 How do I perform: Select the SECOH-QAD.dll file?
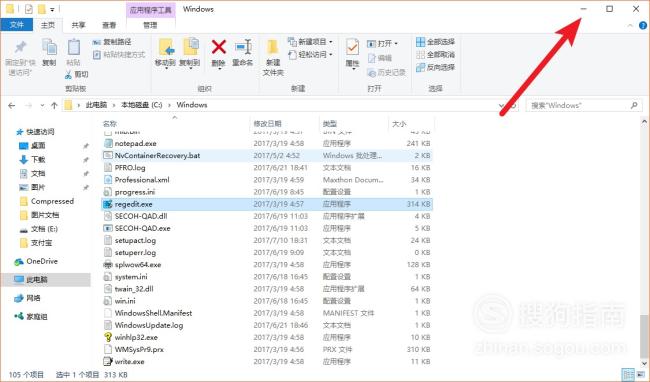pyautogui.click(x=141, y=216)
